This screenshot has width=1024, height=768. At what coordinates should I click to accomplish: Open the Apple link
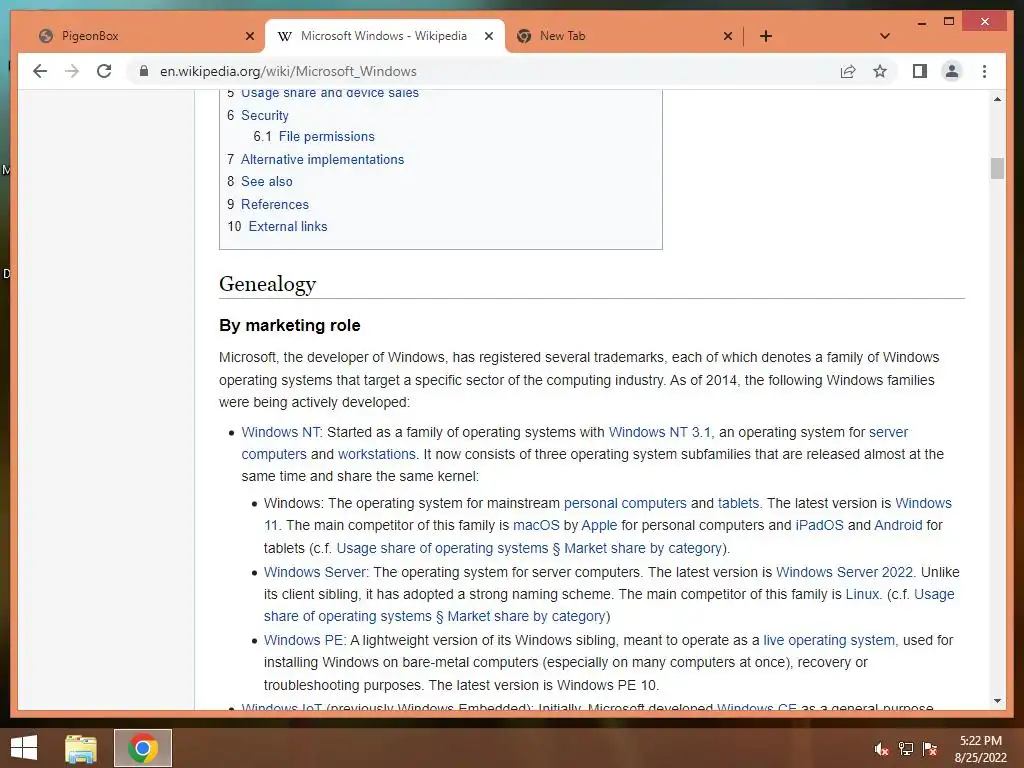(x=599, y=526)
